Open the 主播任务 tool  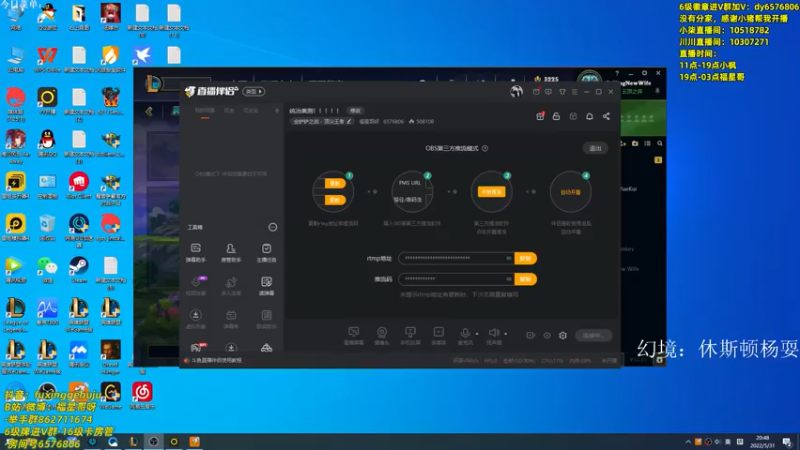tap(266, 253)
